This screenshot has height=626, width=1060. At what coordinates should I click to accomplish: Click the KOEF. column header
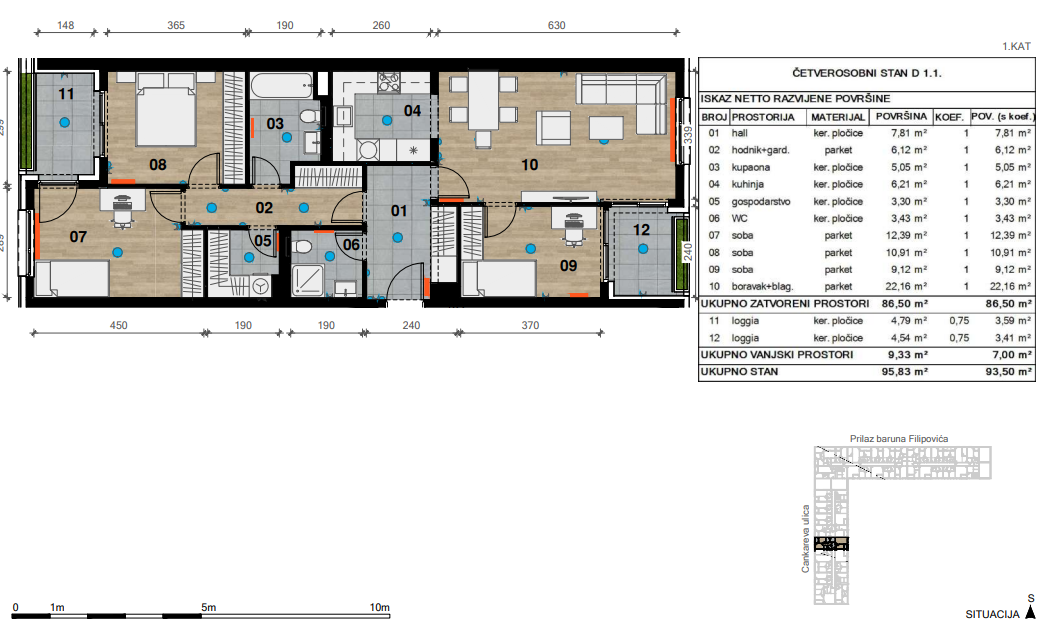coord(949,117)
